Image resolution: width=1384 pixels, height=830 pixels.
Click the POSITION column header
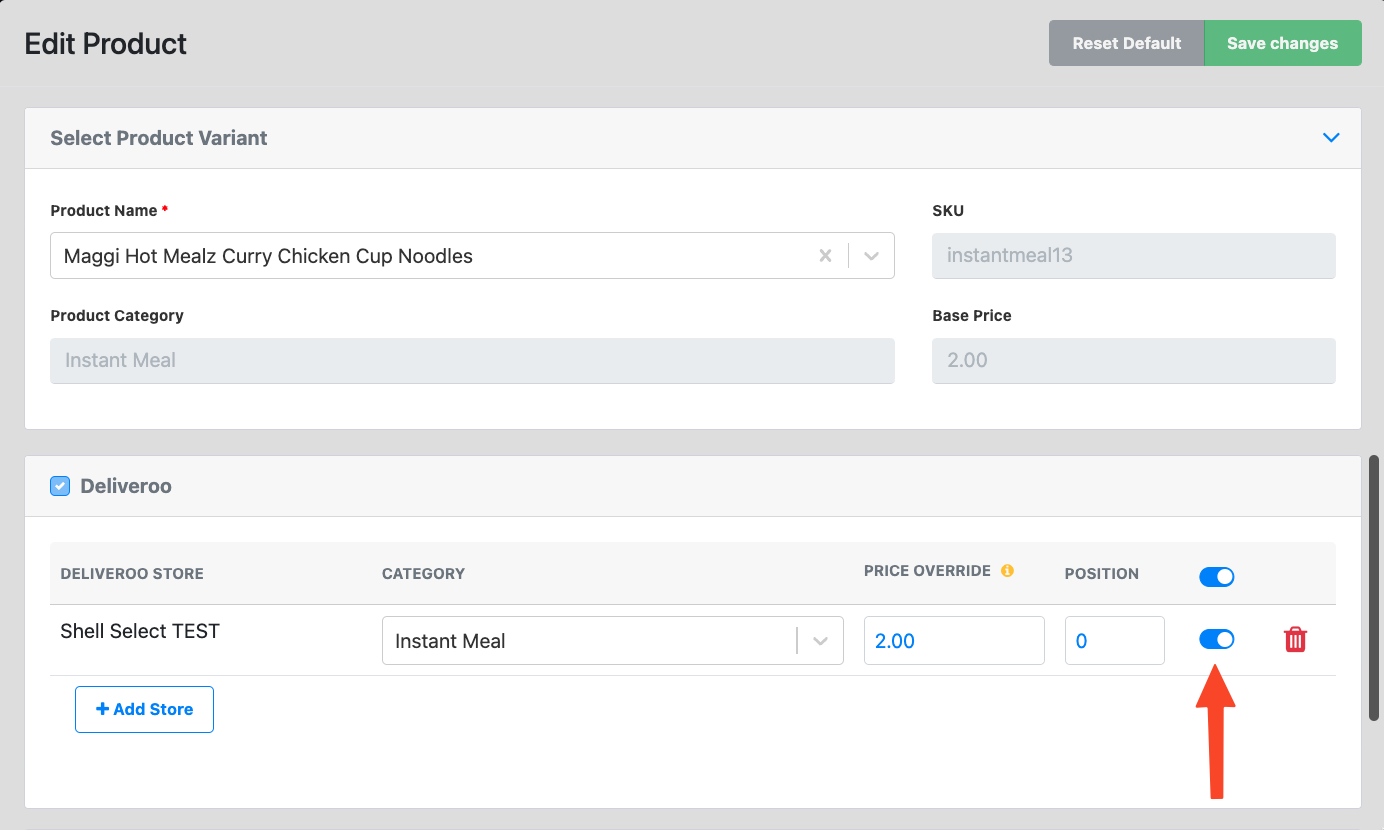point(1102,574)
